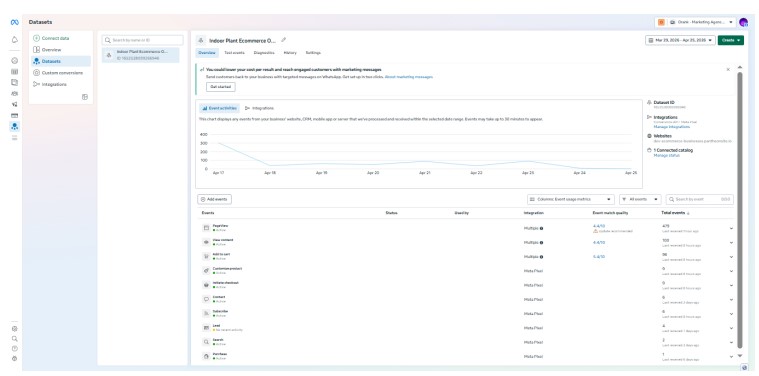
Task: Expand the Contact row chevron
Action: pyautogui.click(x=731, y=300)
